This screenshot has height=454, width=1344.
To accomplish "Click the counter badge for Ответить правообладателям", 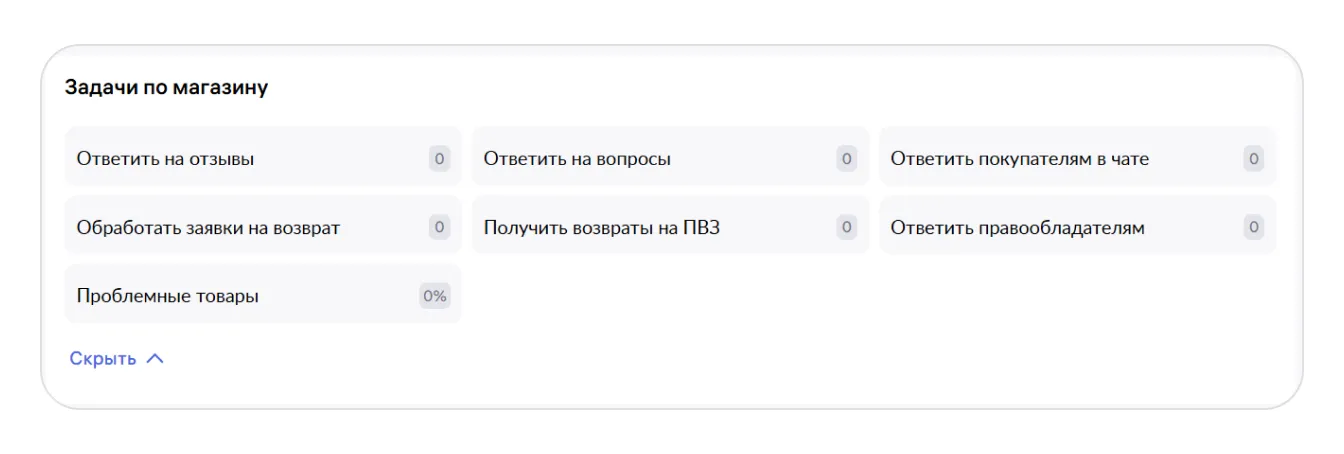I will (x=1253, y=227).
